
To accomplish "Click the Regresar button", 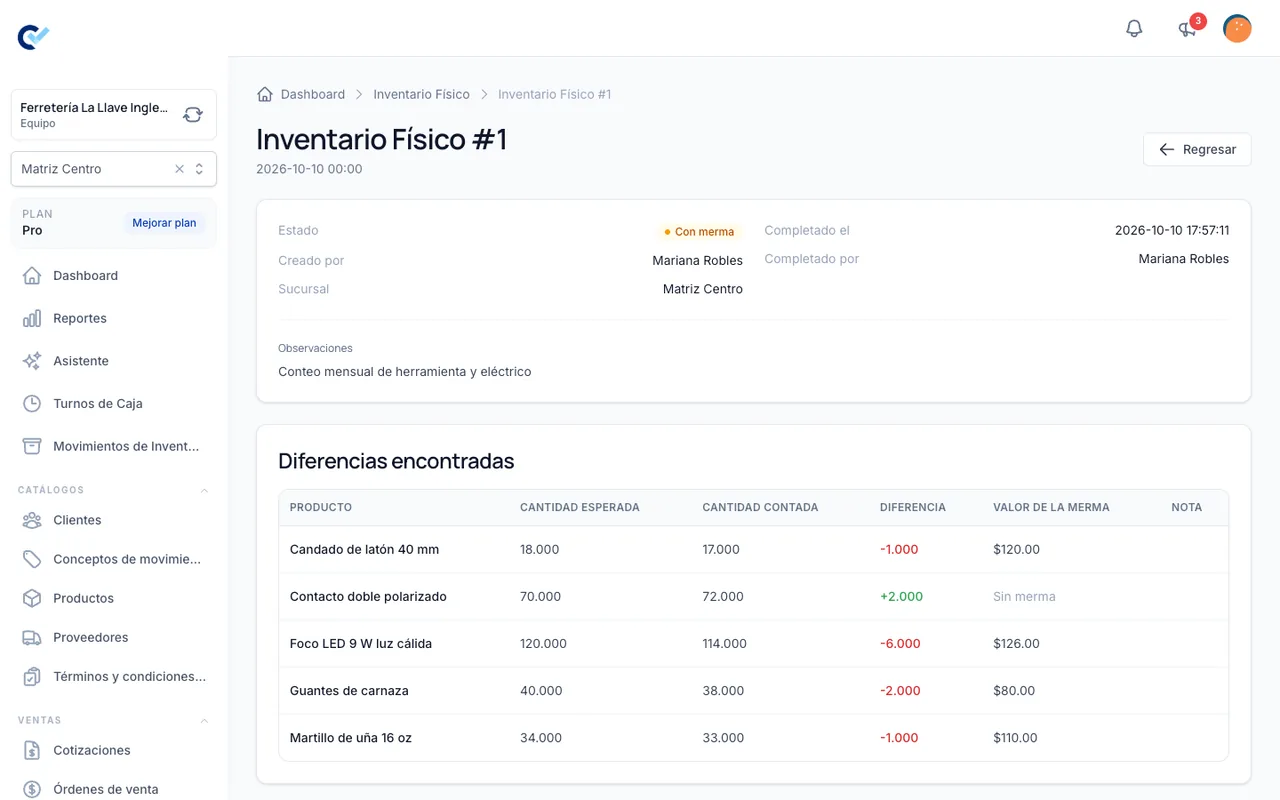I will (1197, 149).
